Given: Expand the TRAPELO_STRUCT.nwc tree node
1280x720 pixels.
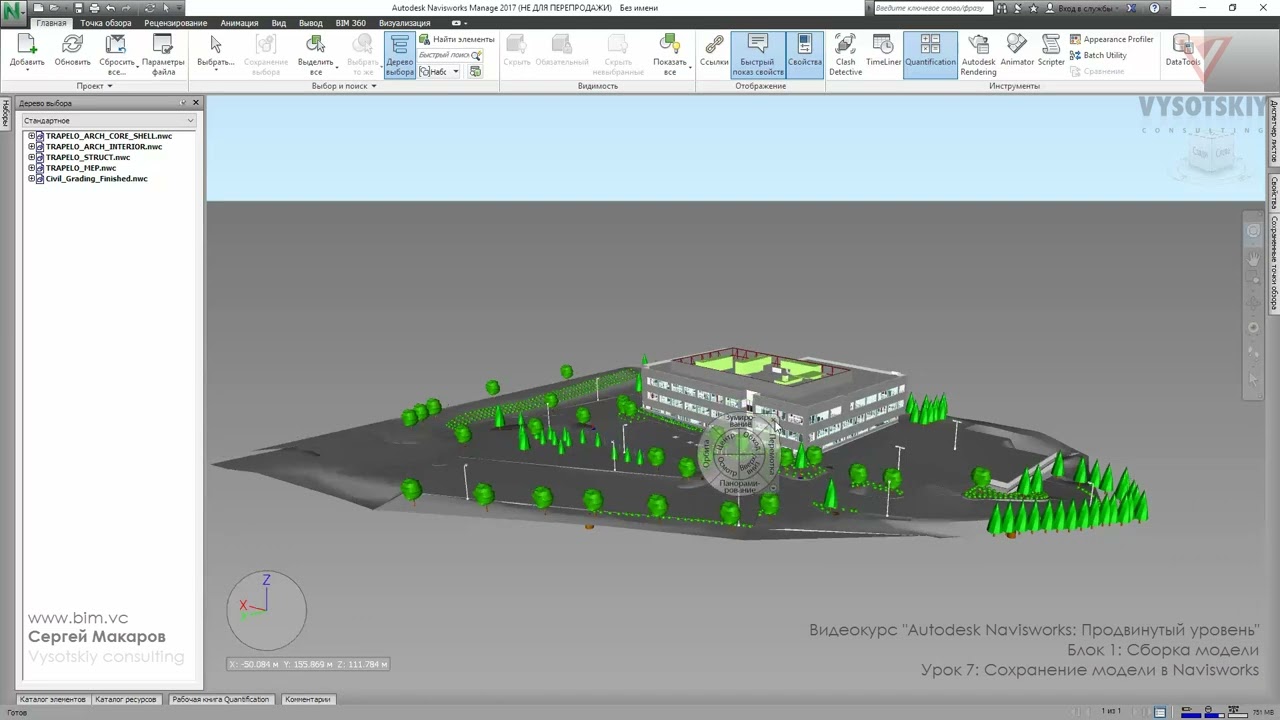Looking at the screenshot, I should (31, 158).
